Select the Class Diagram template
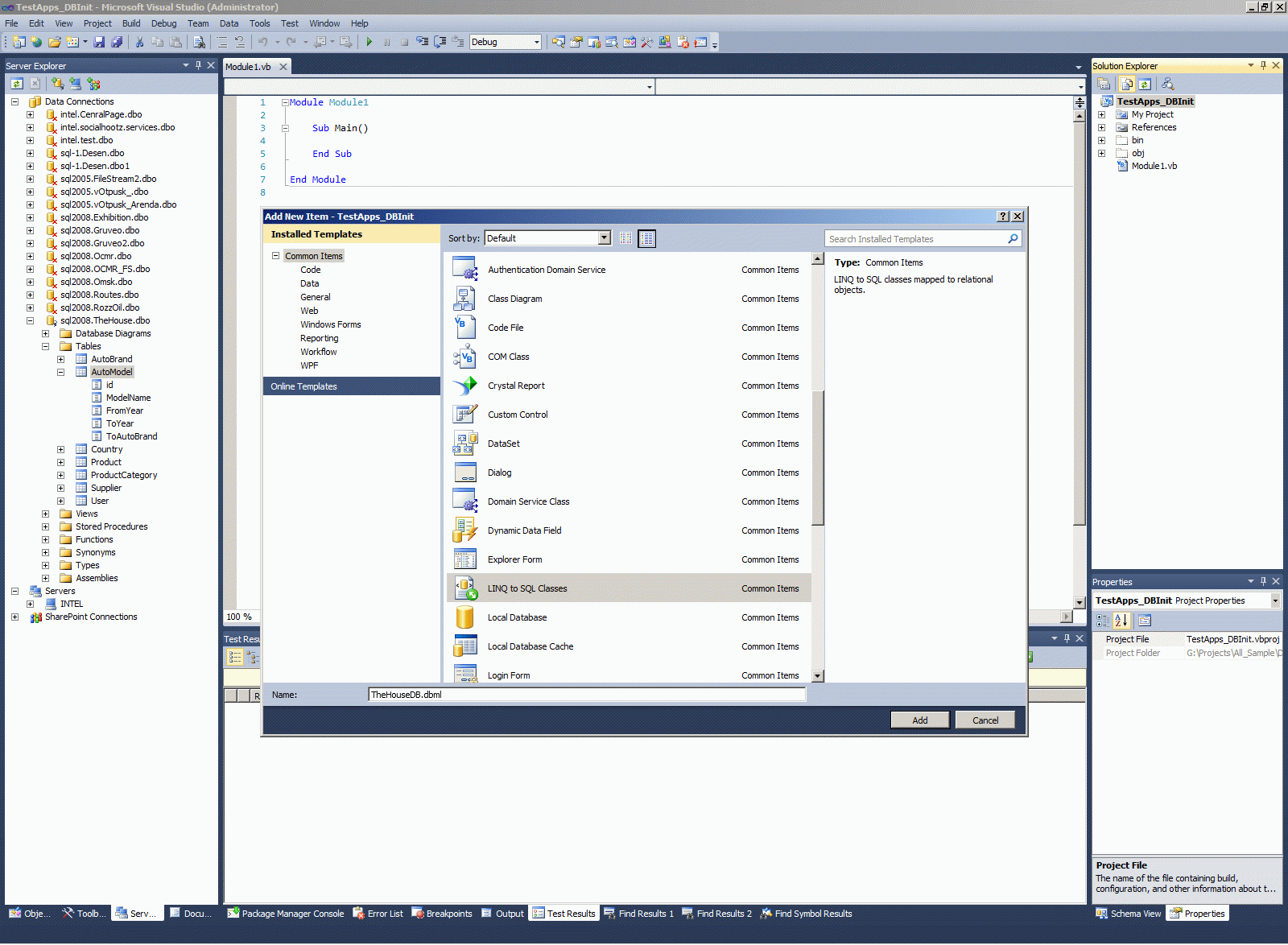The height and width of the screenshot is (945, 1288). click(x=630, y=299)
